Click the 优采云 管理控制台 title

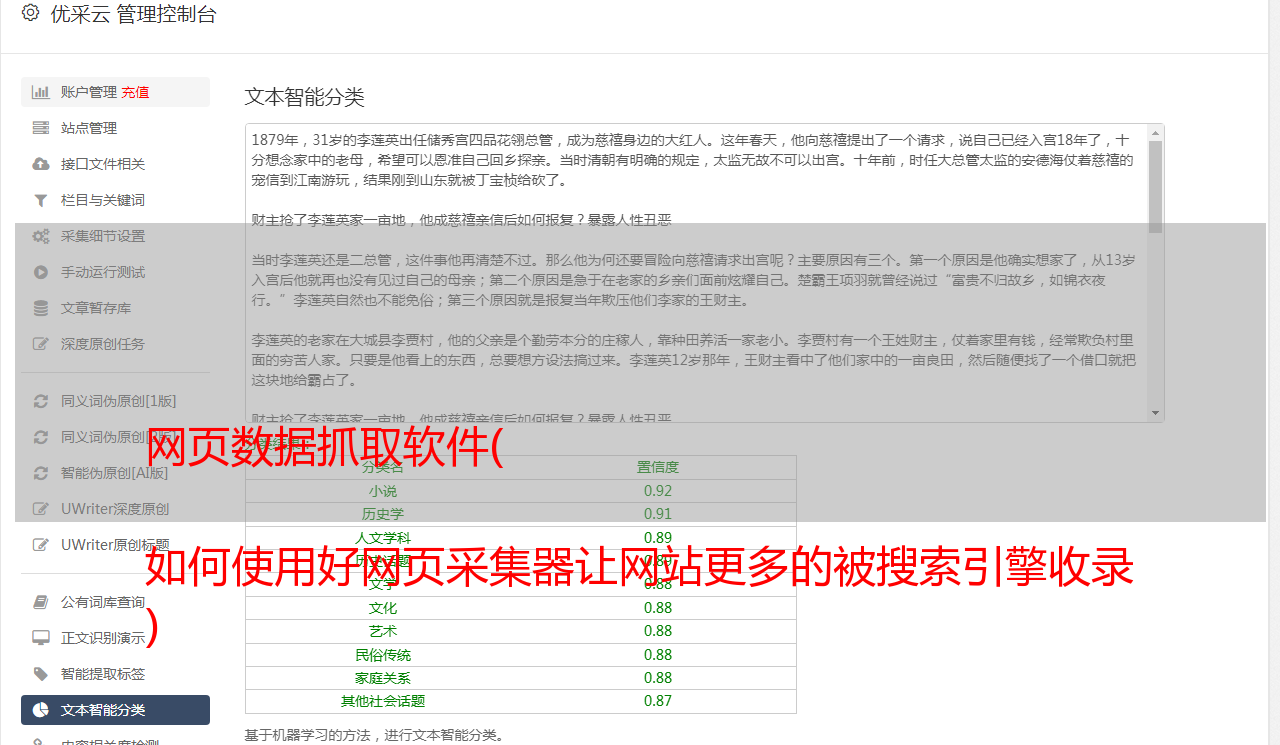(133, 14)
